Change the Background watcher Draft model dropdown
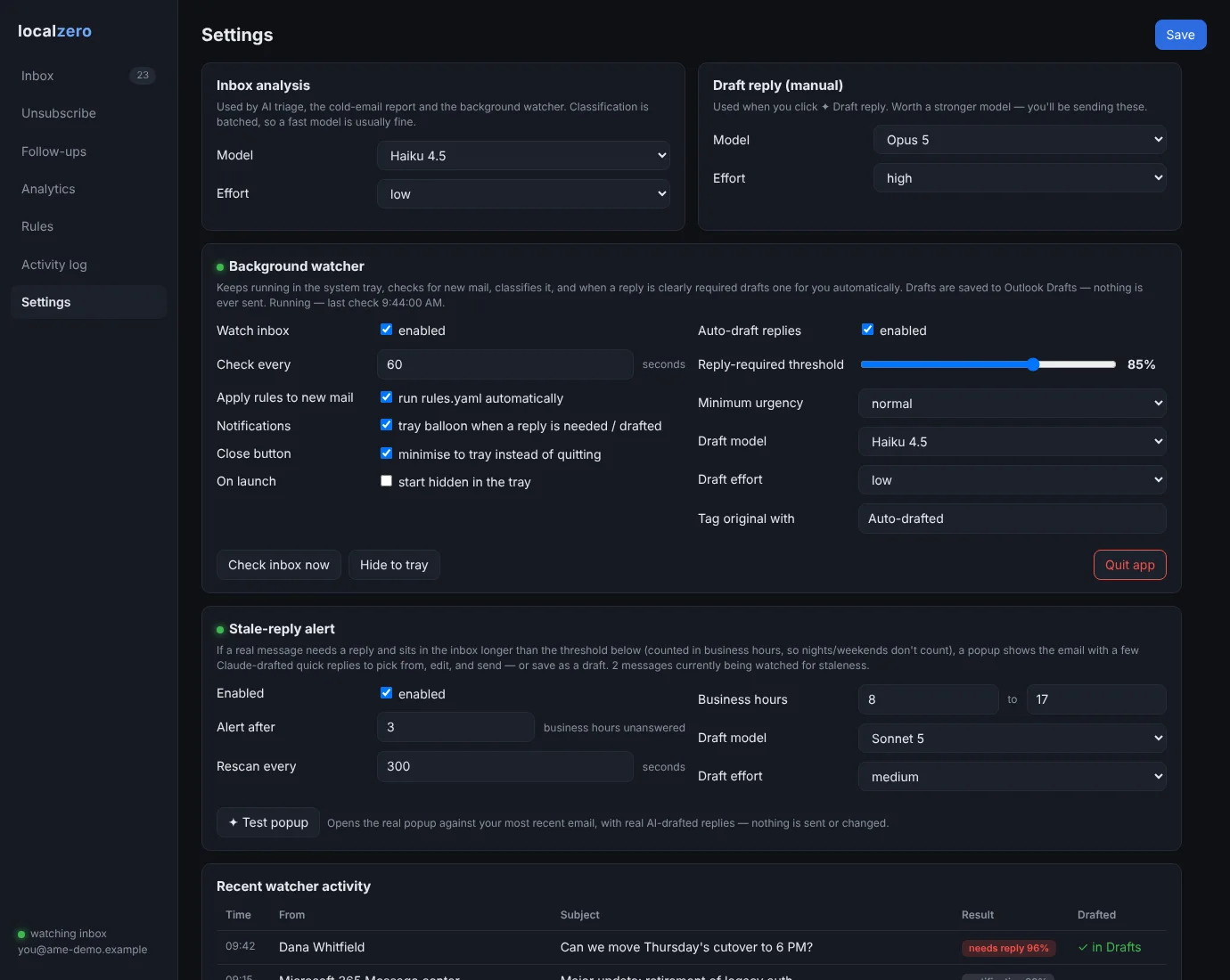Image resolution: width=1230 pixels, height=980 pixels. pos(1013,442)
